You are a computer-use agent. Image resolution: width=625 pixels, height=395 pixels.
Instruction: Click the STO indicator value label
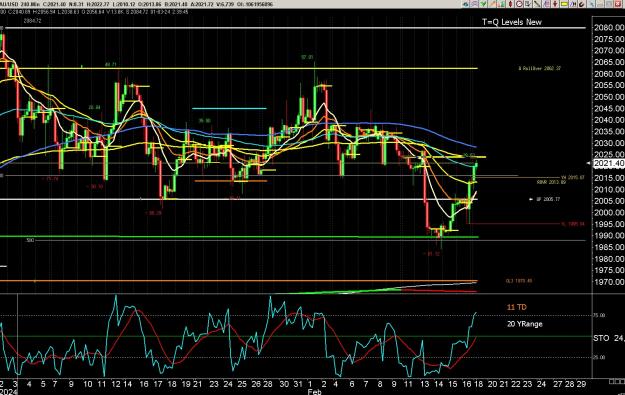(609, 338)
